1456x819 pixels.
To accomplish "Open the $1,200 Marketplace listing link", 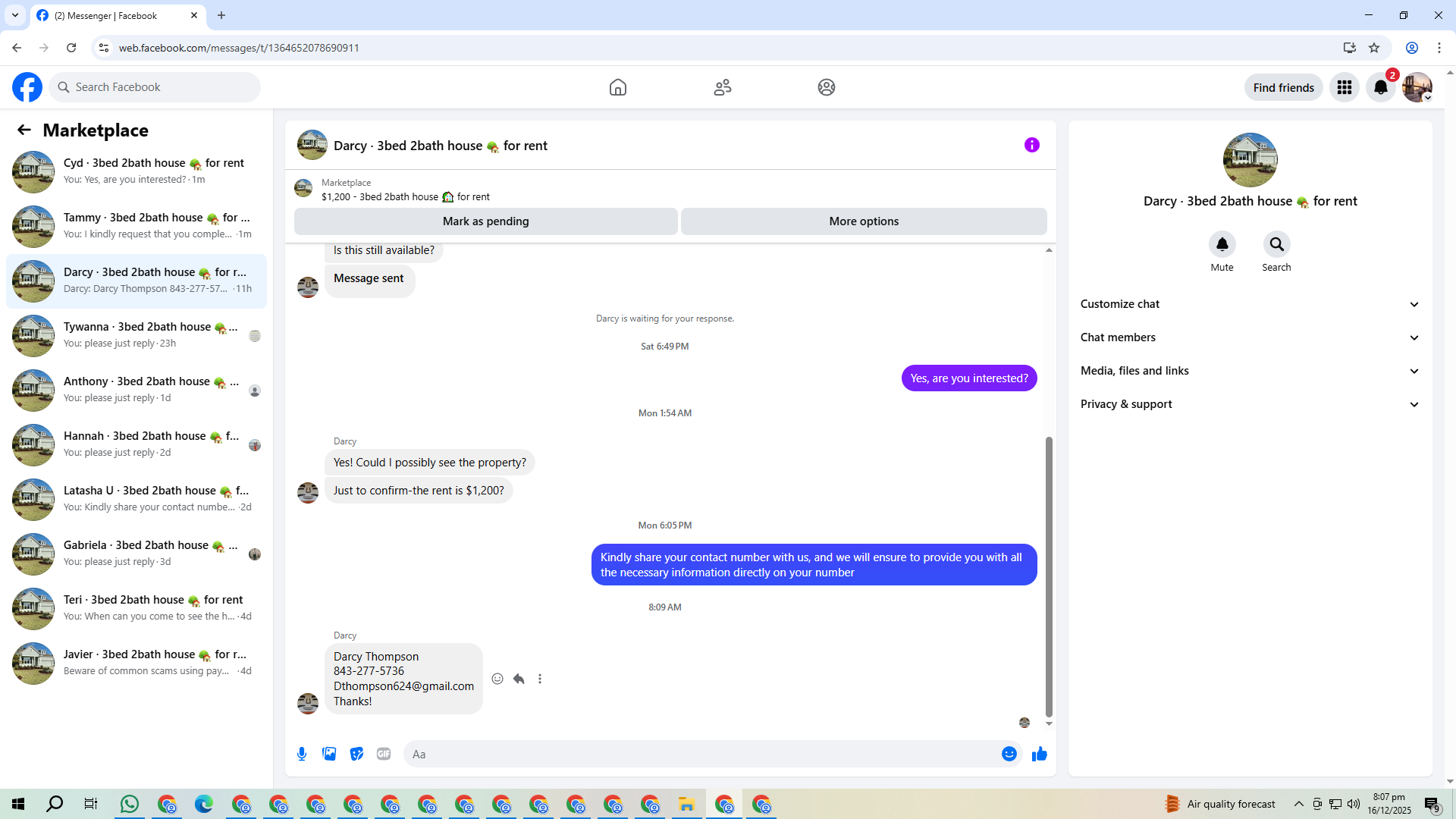I will pyautogui.click(x=405, y=196).
